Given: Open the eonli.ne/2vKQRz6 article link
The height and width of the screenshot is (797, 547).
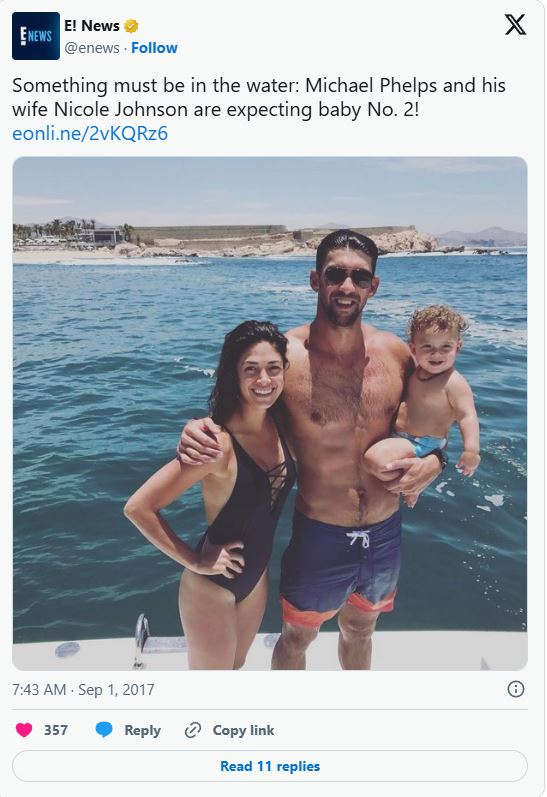Looking at the screenshot, I should [90, 134].
